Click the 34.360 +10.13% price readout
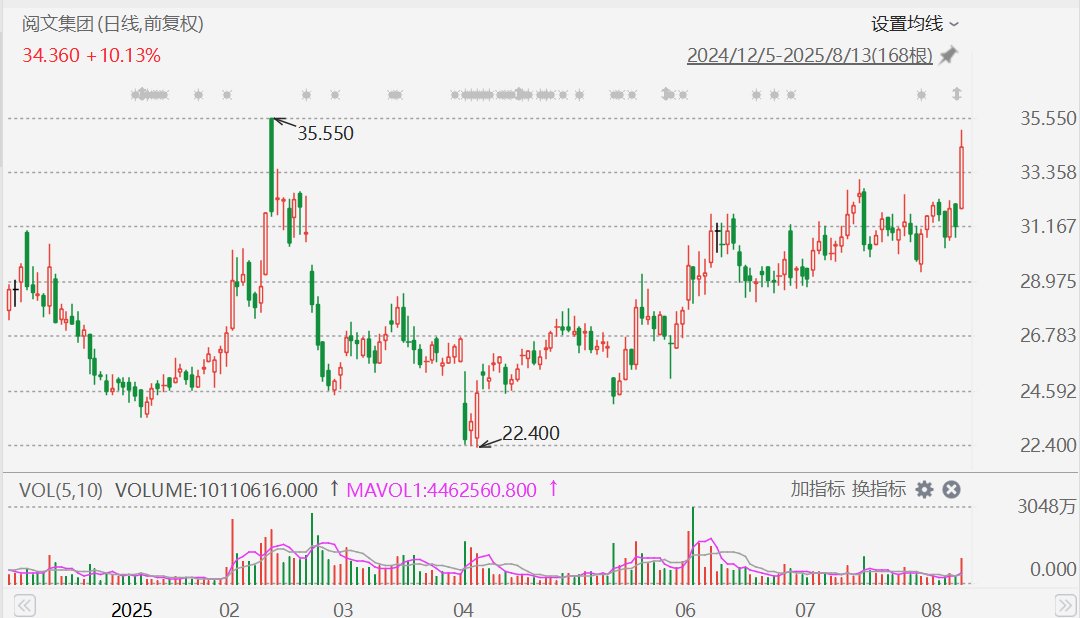Screen dimensions: 1080x618 tap(91, 56)
